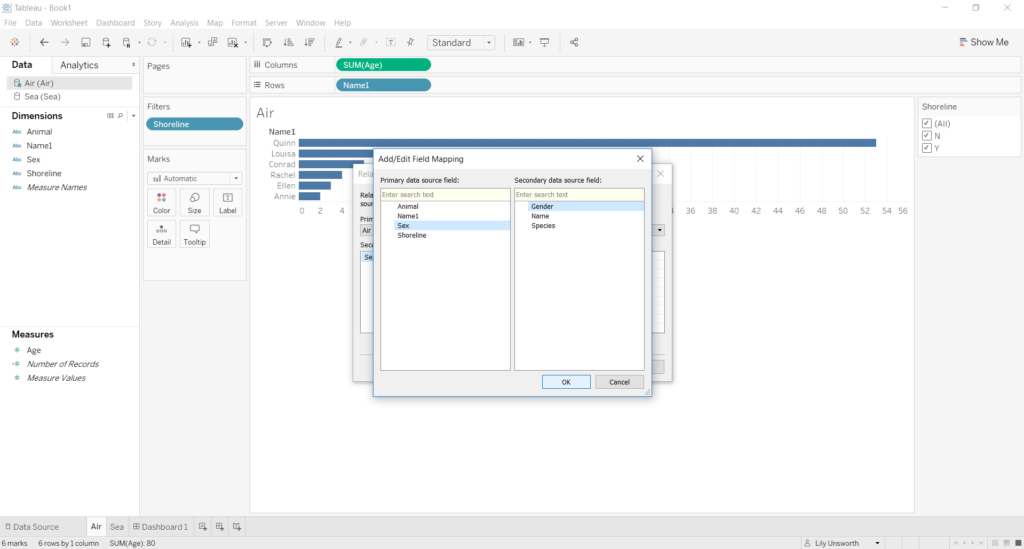Click the Undo back arrow icon

click(44, 43)
